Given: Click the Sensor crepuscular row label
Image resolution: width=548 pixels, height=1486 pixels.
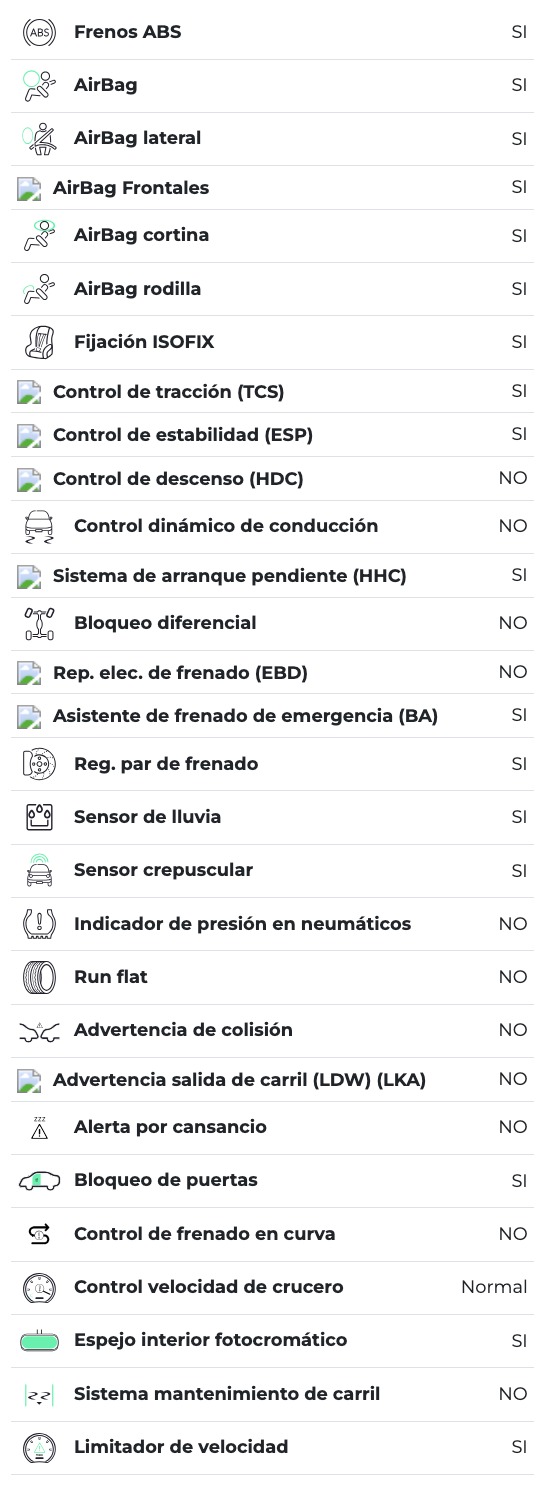Looking at the screenshot, I should pos(163,870).
